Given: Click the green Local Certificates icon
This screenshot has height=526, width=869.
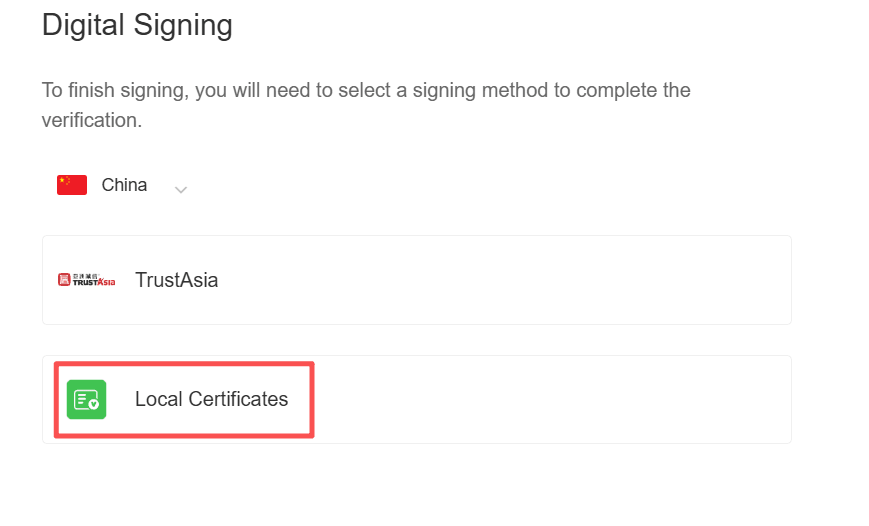Looking at the screenshot, I should (86, 399).
